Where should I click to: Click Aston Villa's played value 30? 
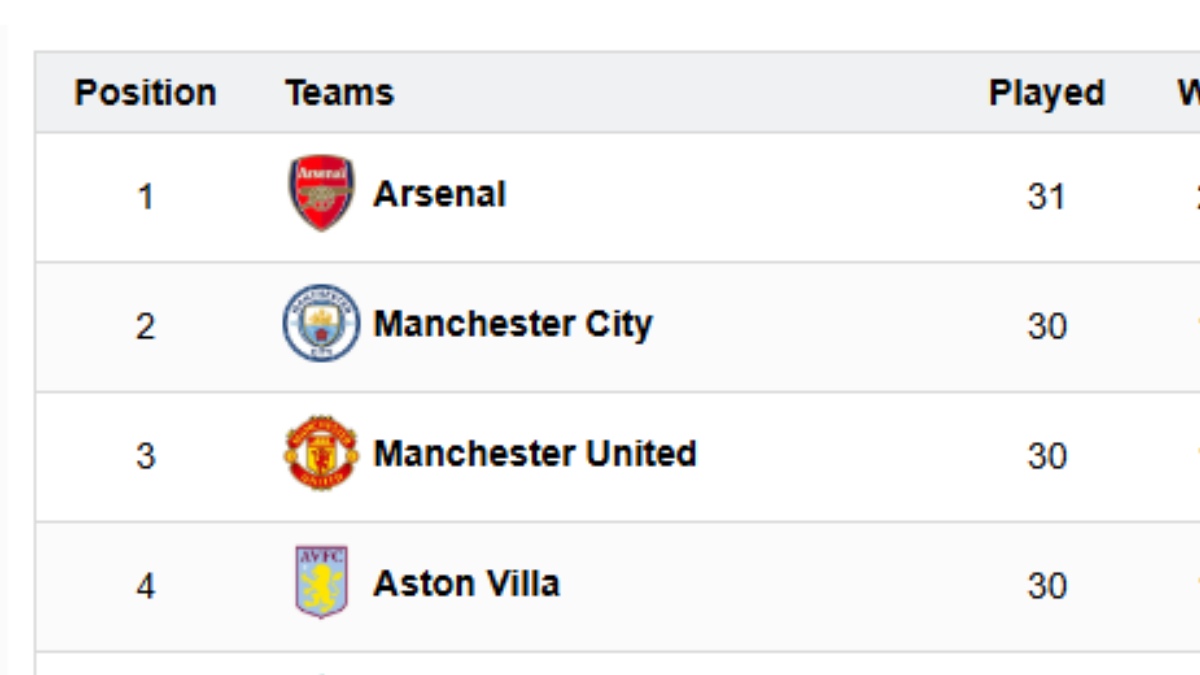(x=1046, y=586)
